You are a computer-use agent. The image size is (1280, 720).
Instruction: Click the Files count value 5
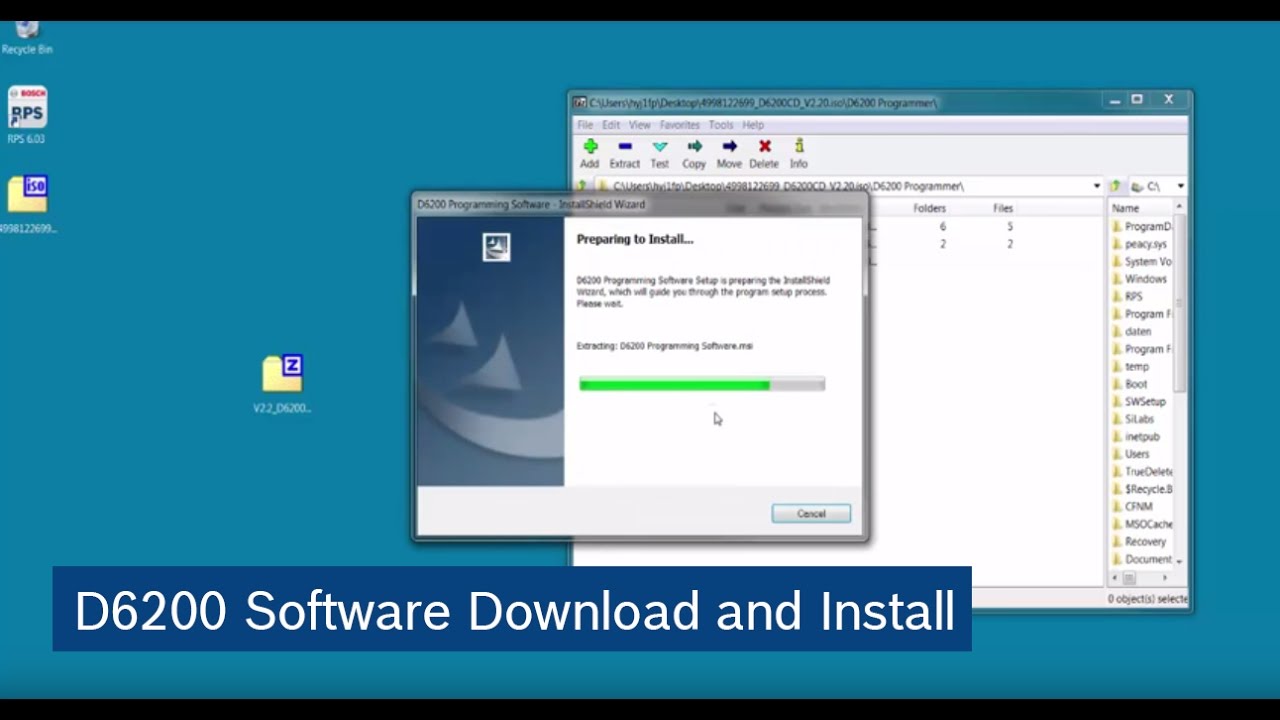(1010, 227)
